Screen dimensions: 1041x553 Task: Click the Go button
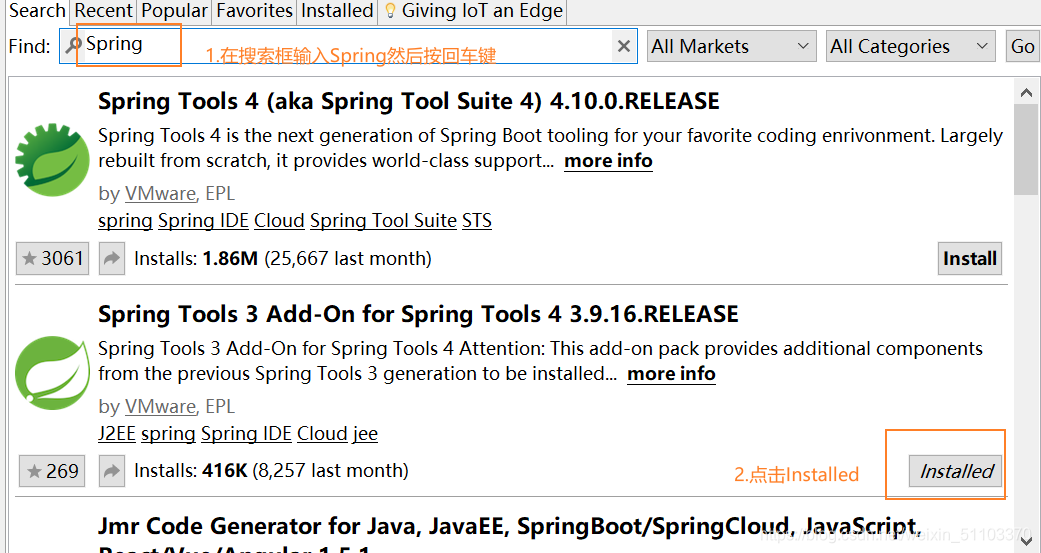point(1022,46)
